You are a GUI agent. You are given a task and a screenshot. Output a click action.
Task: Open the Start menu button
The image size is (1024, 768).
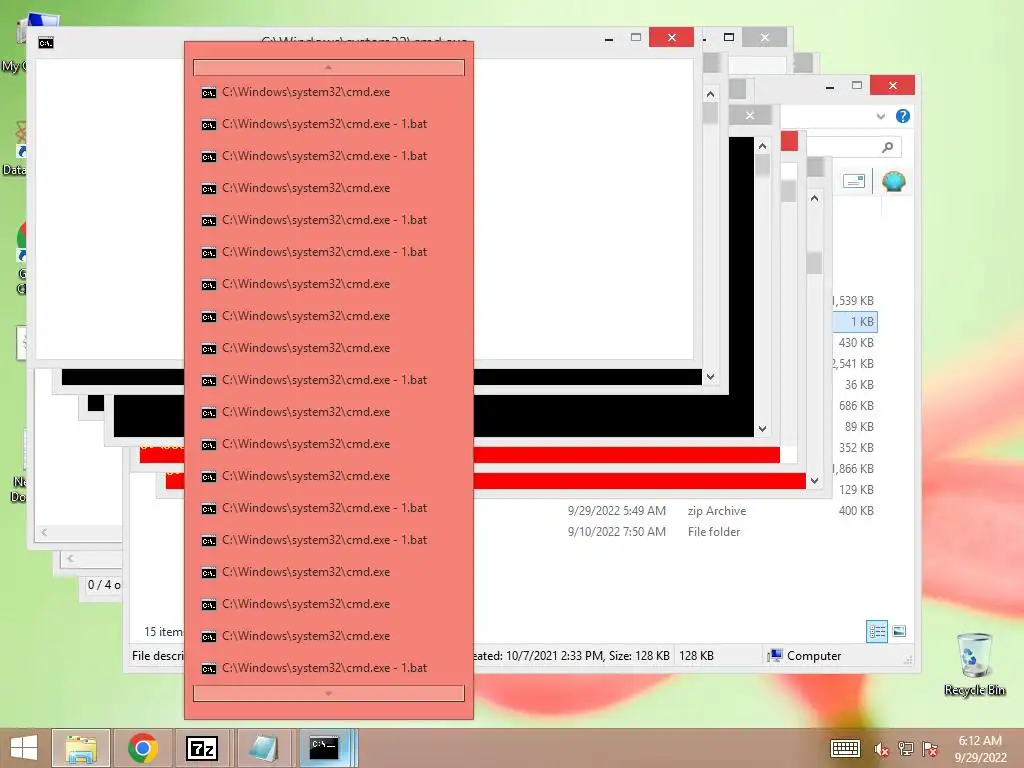tap(24, 748)
